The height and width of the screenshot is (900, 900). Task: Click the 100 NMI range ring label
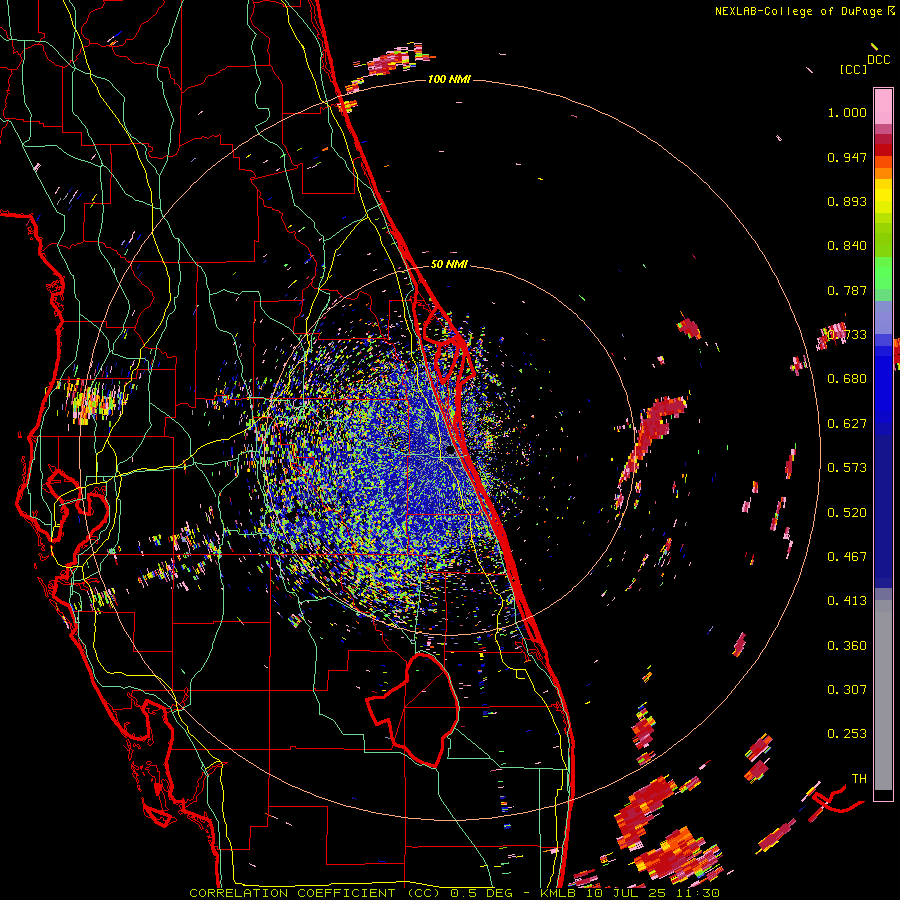coord(449,79)
